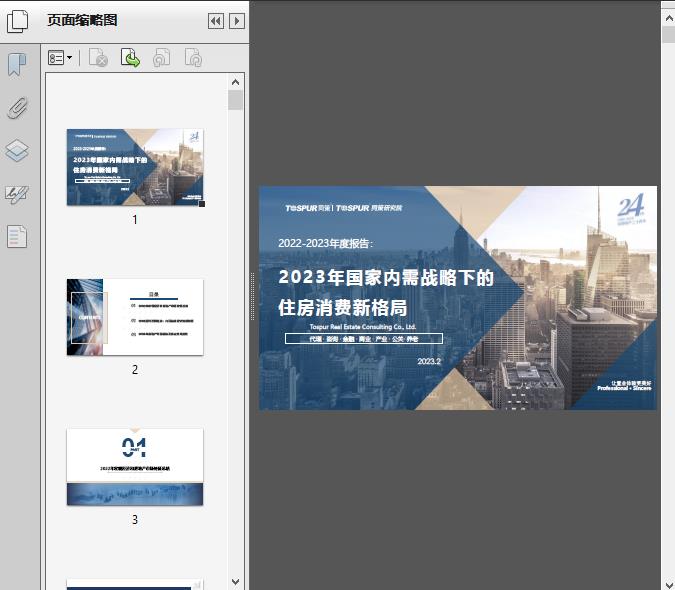Image resolution: width=675 pixels, height=590 pixels.
Task: Click the Tospur logo at the slide top
Action: click(x=344, y=208)
